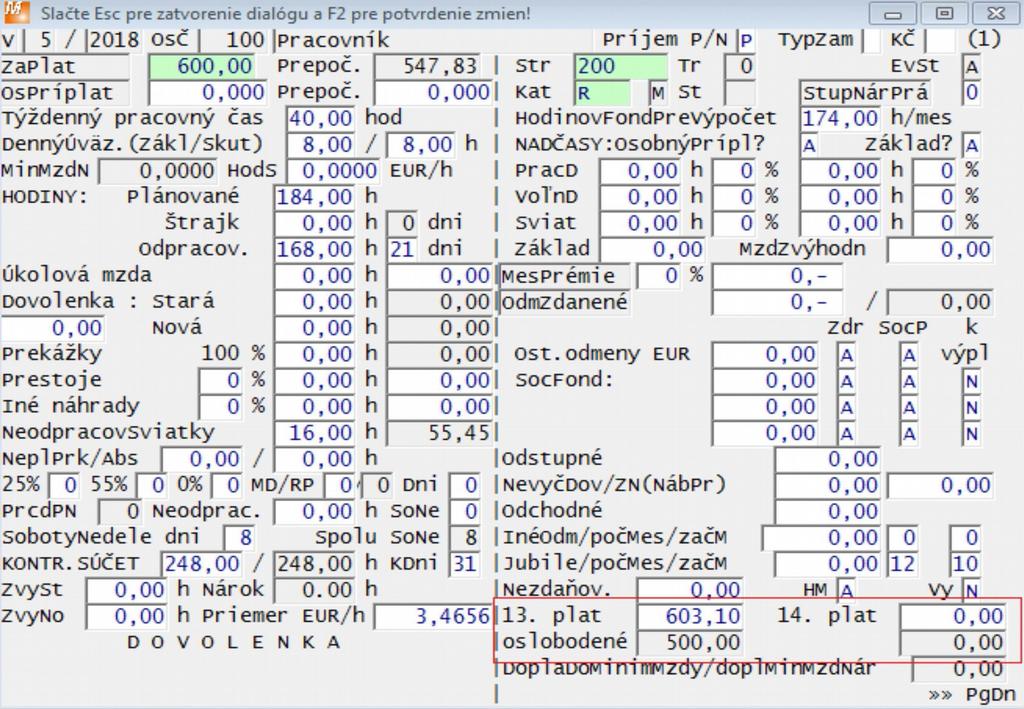
Task: Click the NeodpracovSviatky hours field 16,00
Action: pyautogui.click(x=315, y=433)
